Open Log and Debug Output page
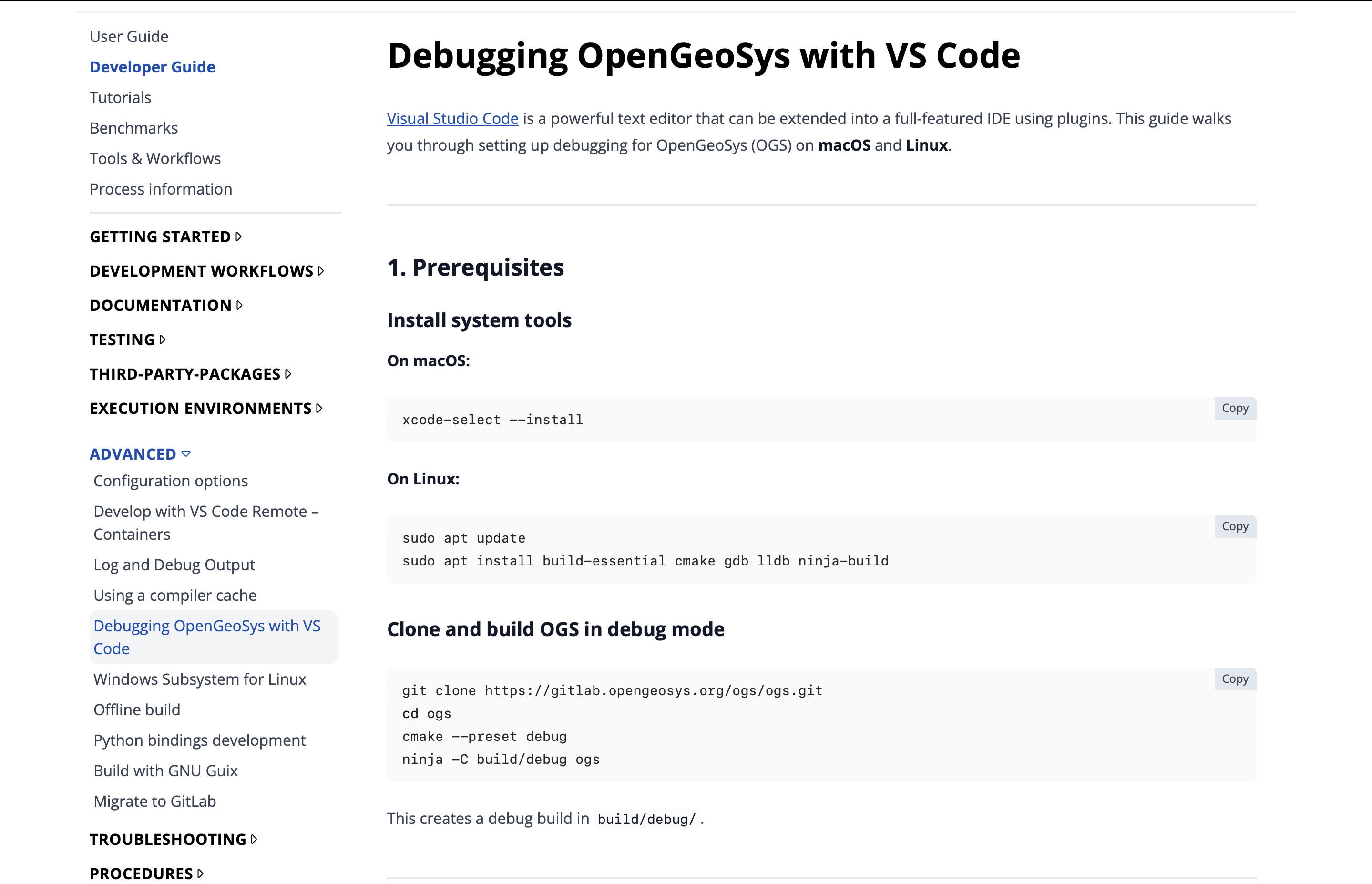Viewport: 1372px width, 884px height. [x=174, y=564]
